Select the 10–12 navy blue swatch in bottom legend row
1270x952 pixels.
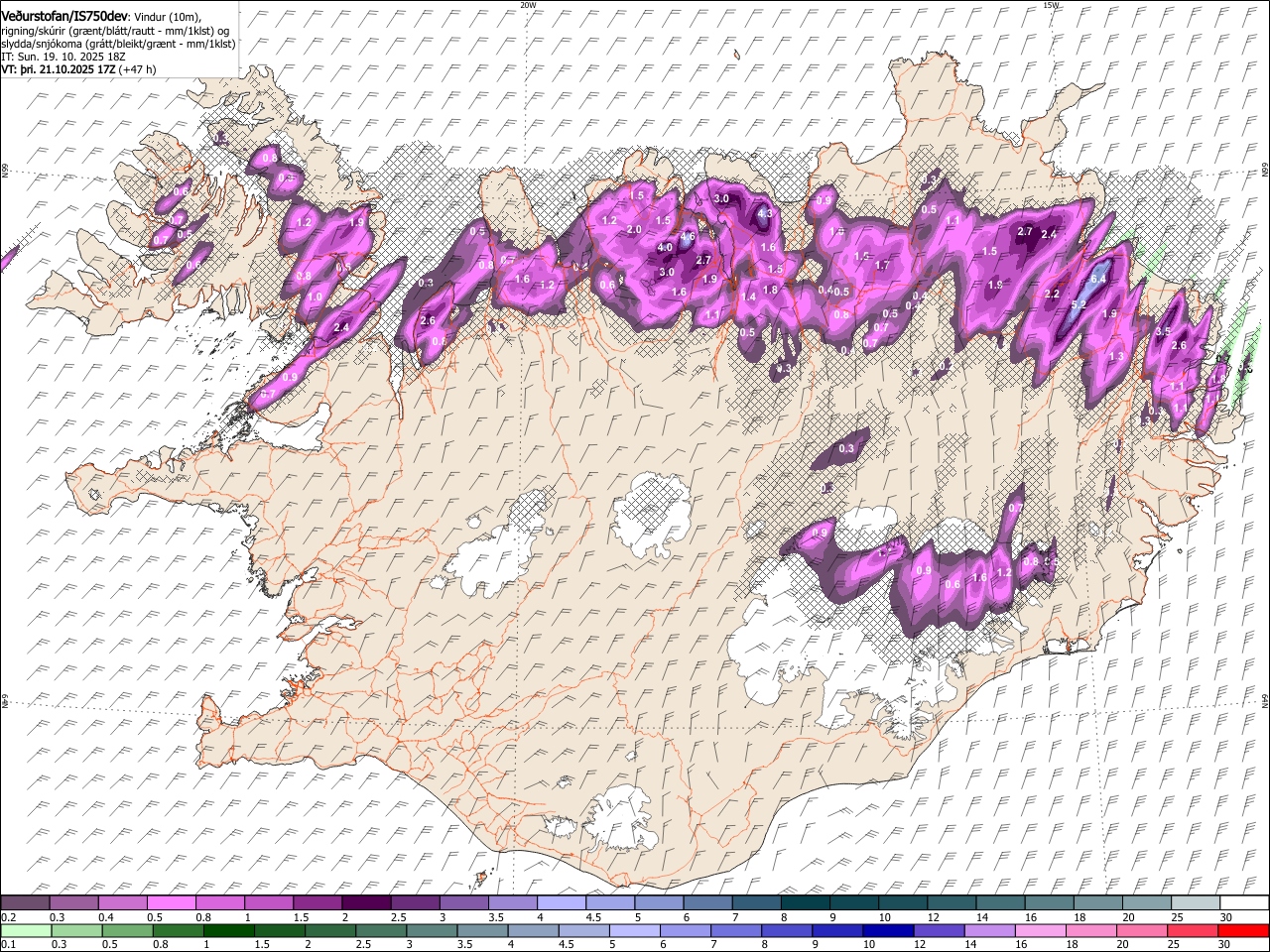click(887, 930)
